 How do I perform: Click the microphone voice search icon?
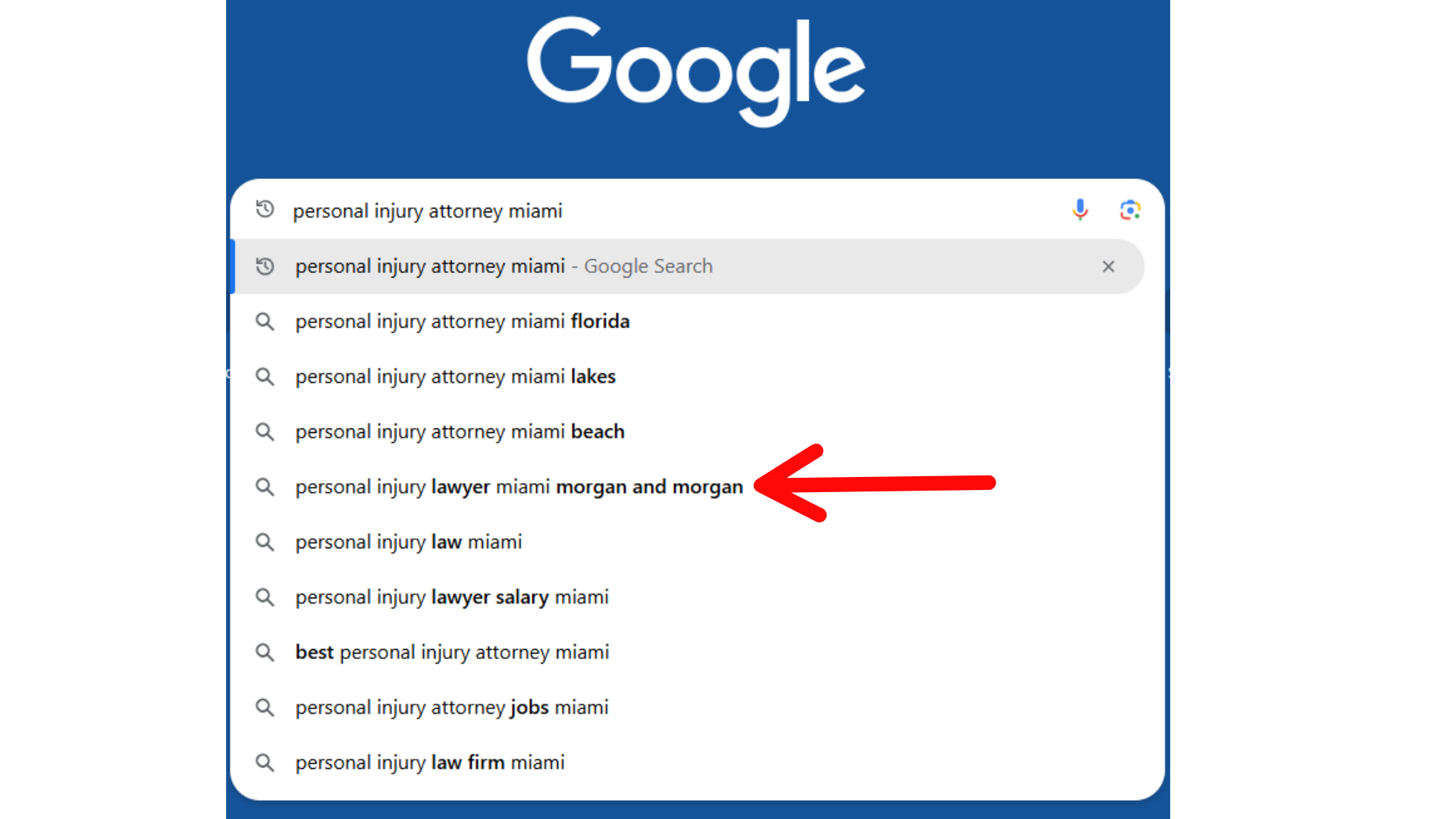tap(1080, 210)
